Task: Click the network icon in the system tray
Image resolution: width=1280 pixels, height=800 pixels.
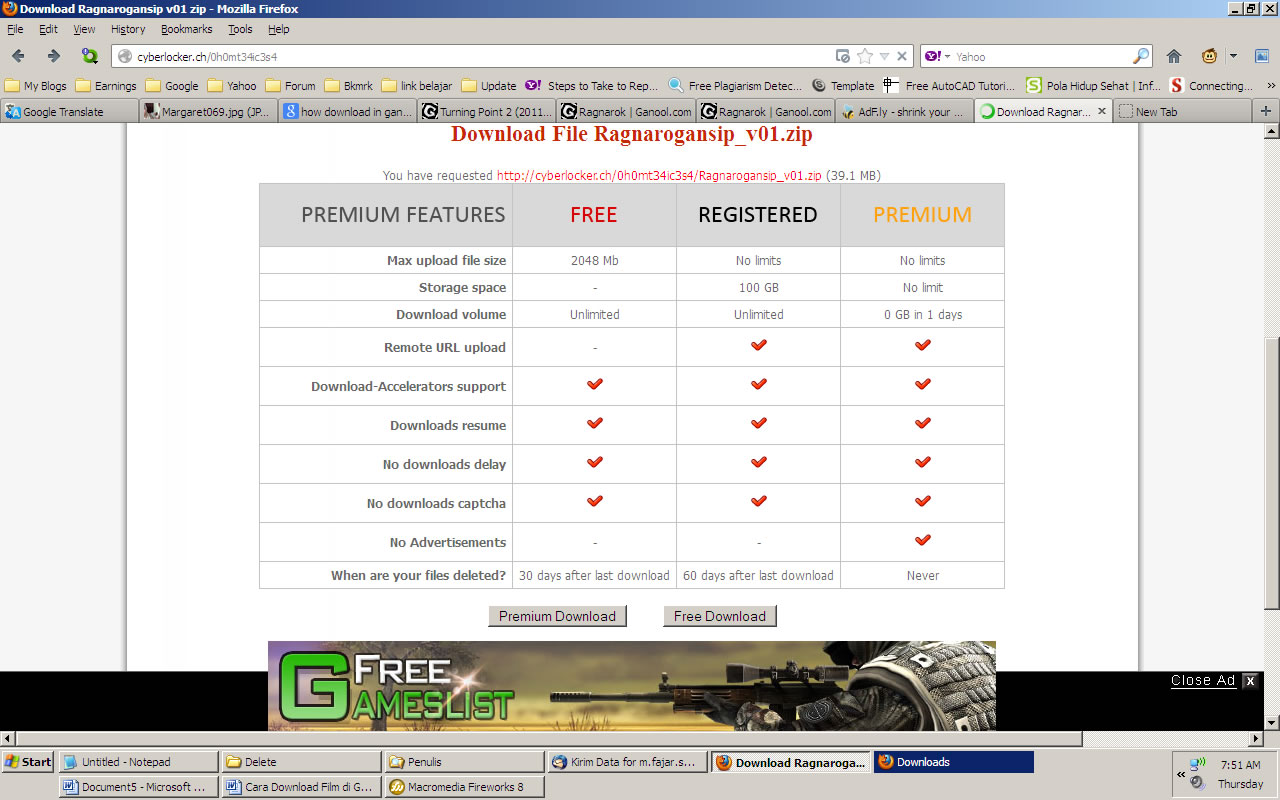Action: click(1198, 765)
